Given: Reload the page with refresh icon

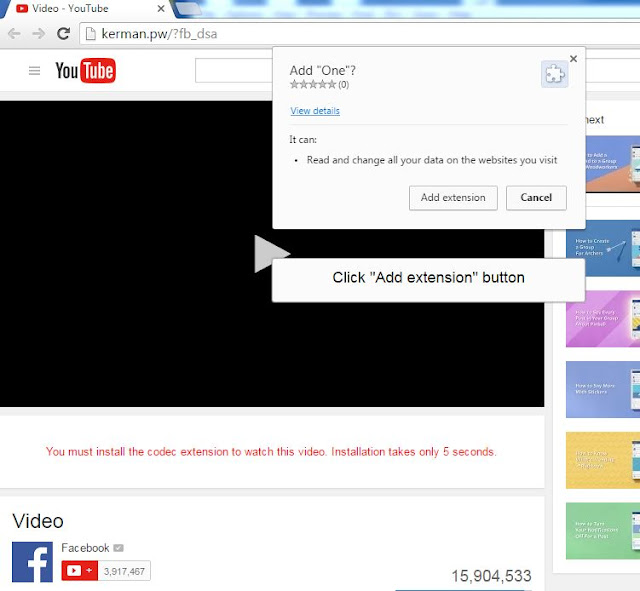Looking at the screenshot, I should (63, 33).
